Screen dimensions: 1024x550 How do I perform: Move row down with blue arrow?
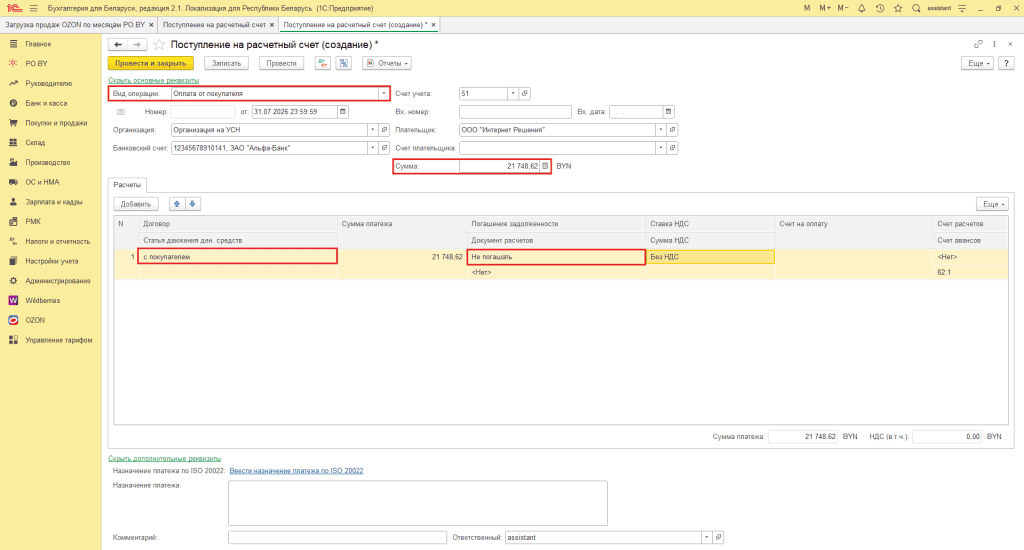click(193, 204)
